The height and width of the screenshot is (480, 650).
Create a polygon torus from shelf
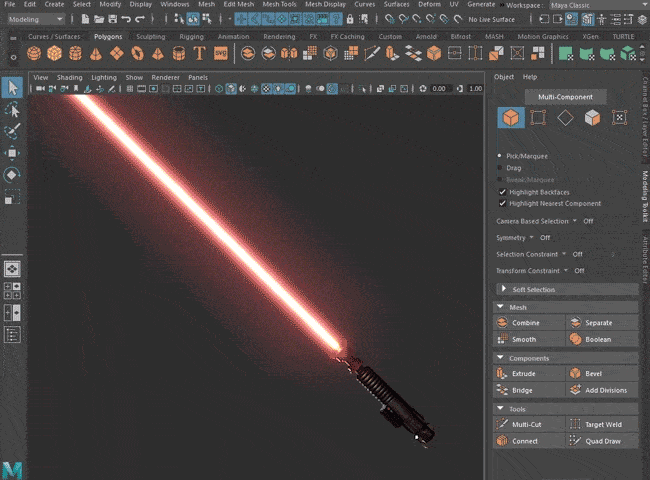137,54
